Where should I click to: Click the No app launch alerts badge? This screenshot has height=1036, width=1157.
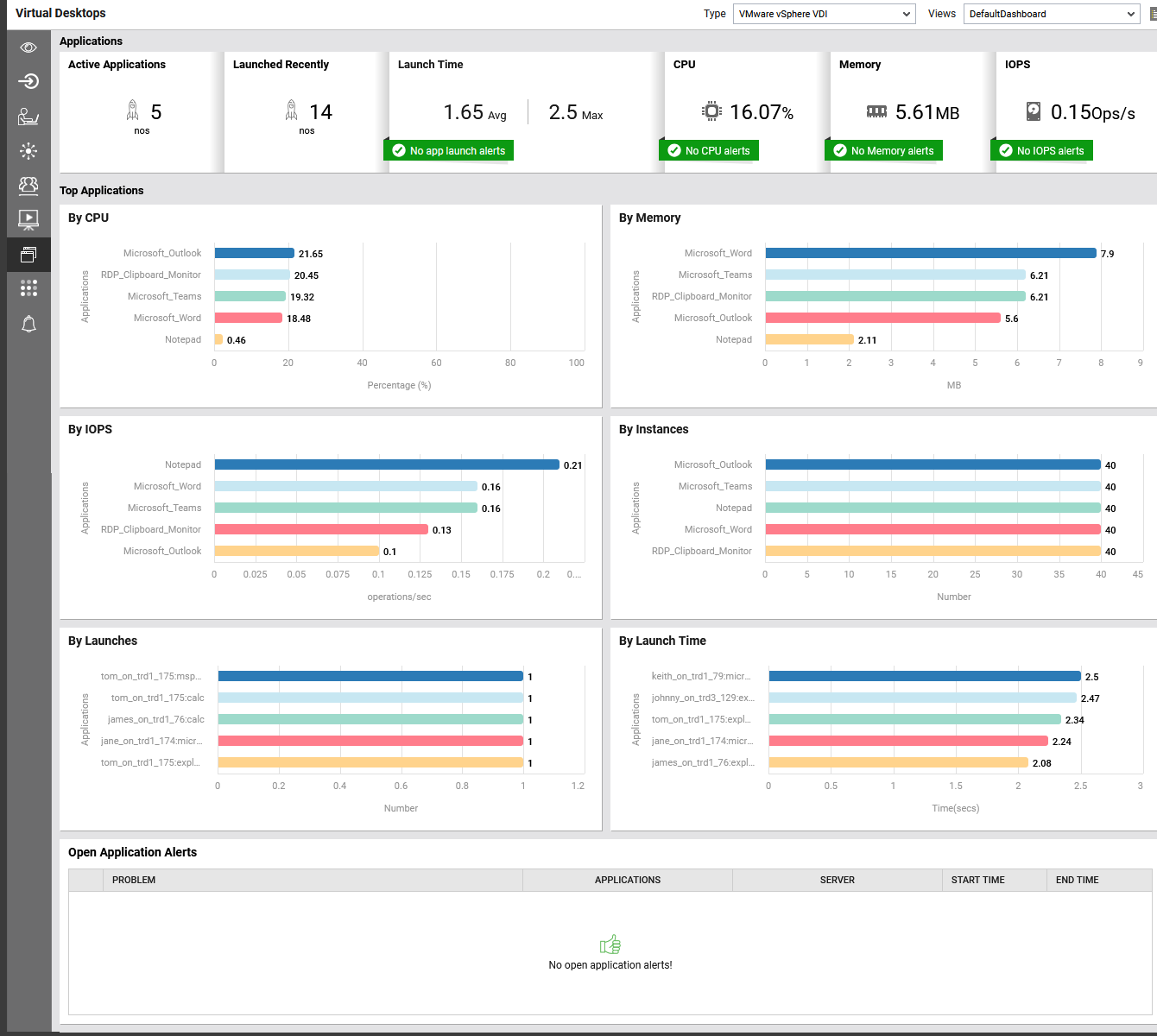coord(448,149)
